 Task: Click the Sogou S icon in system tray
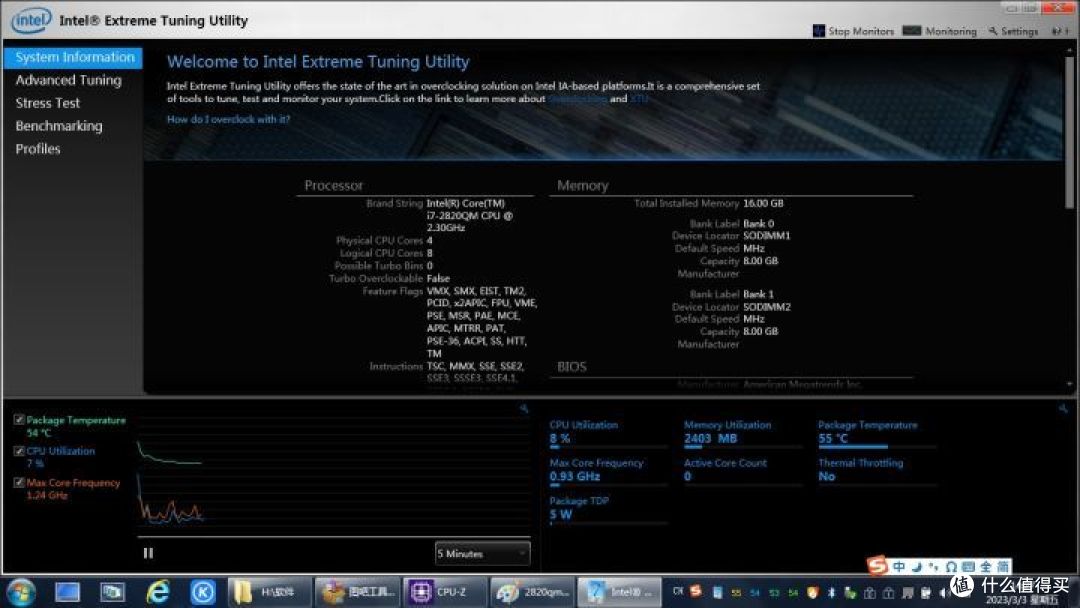click(696, 591)
